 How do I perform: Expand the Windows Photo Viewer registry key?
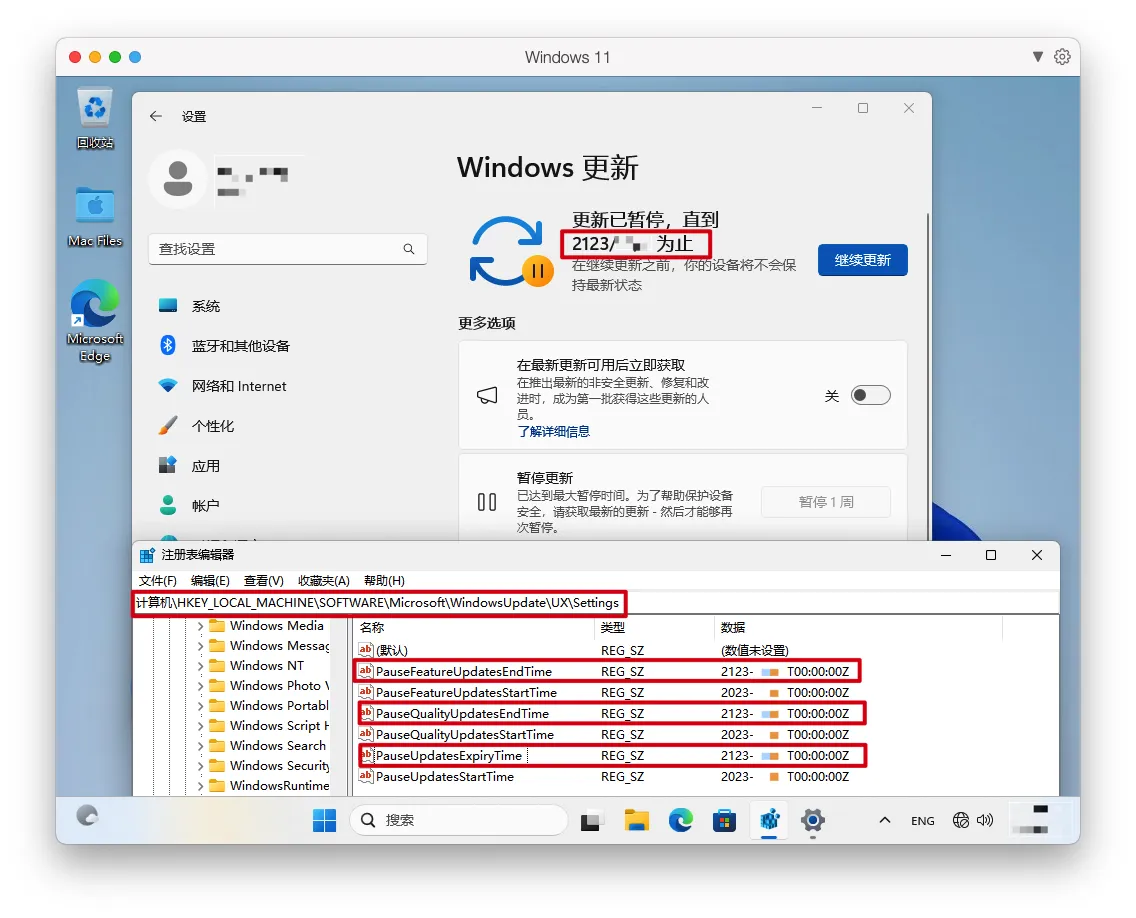tap(201, 685)
